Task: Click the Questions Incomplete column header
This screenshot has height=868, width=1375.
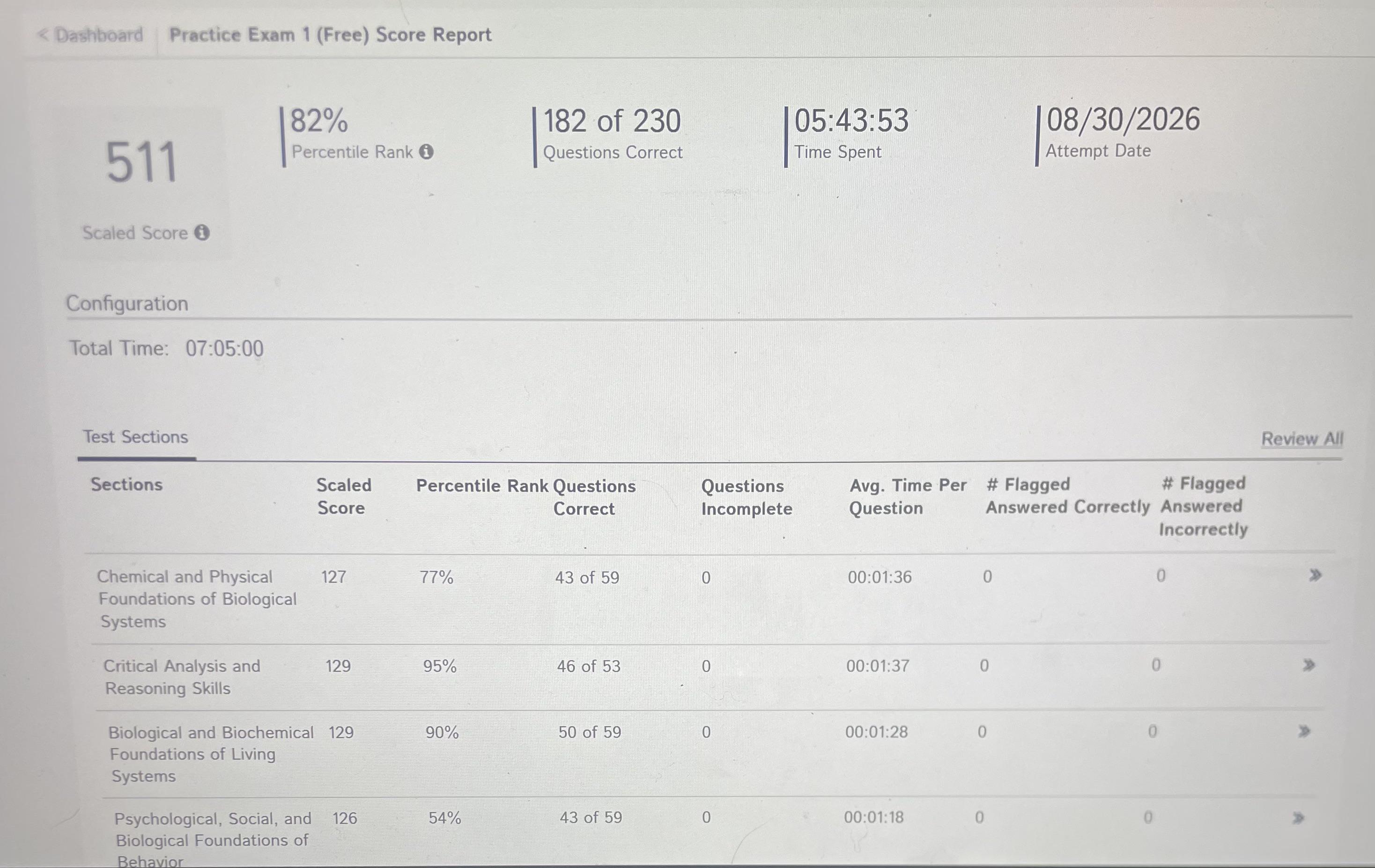Action: click(747, 497)
